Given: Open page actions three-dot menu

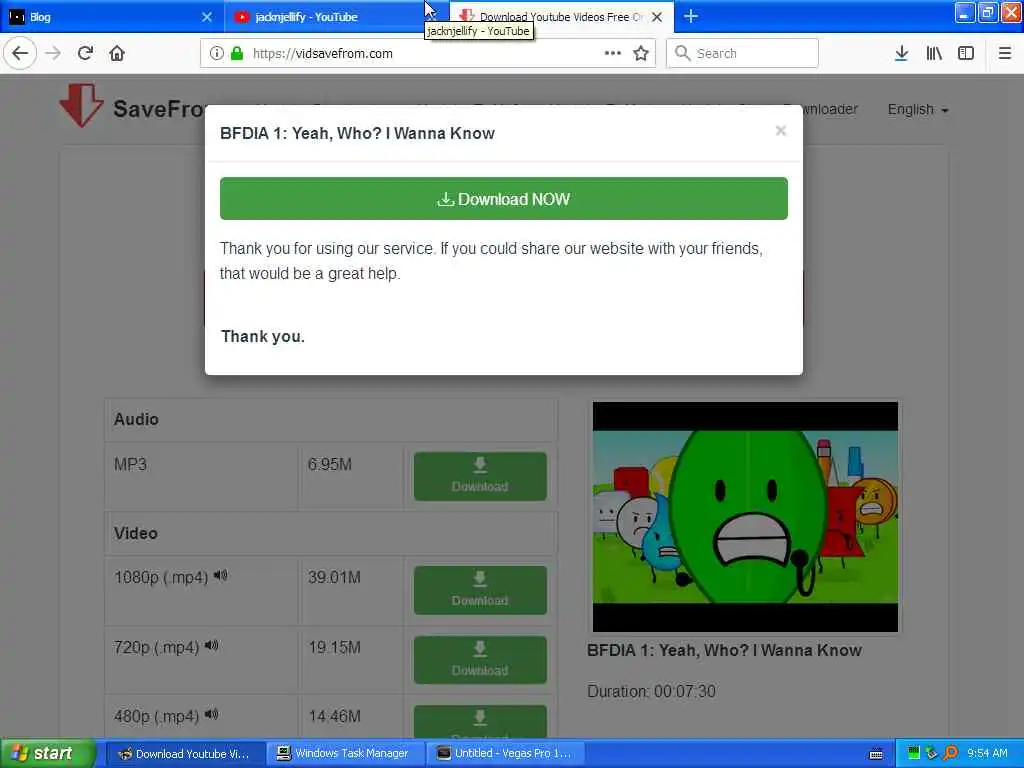Looking at the screenshot, I should [613, 53].
